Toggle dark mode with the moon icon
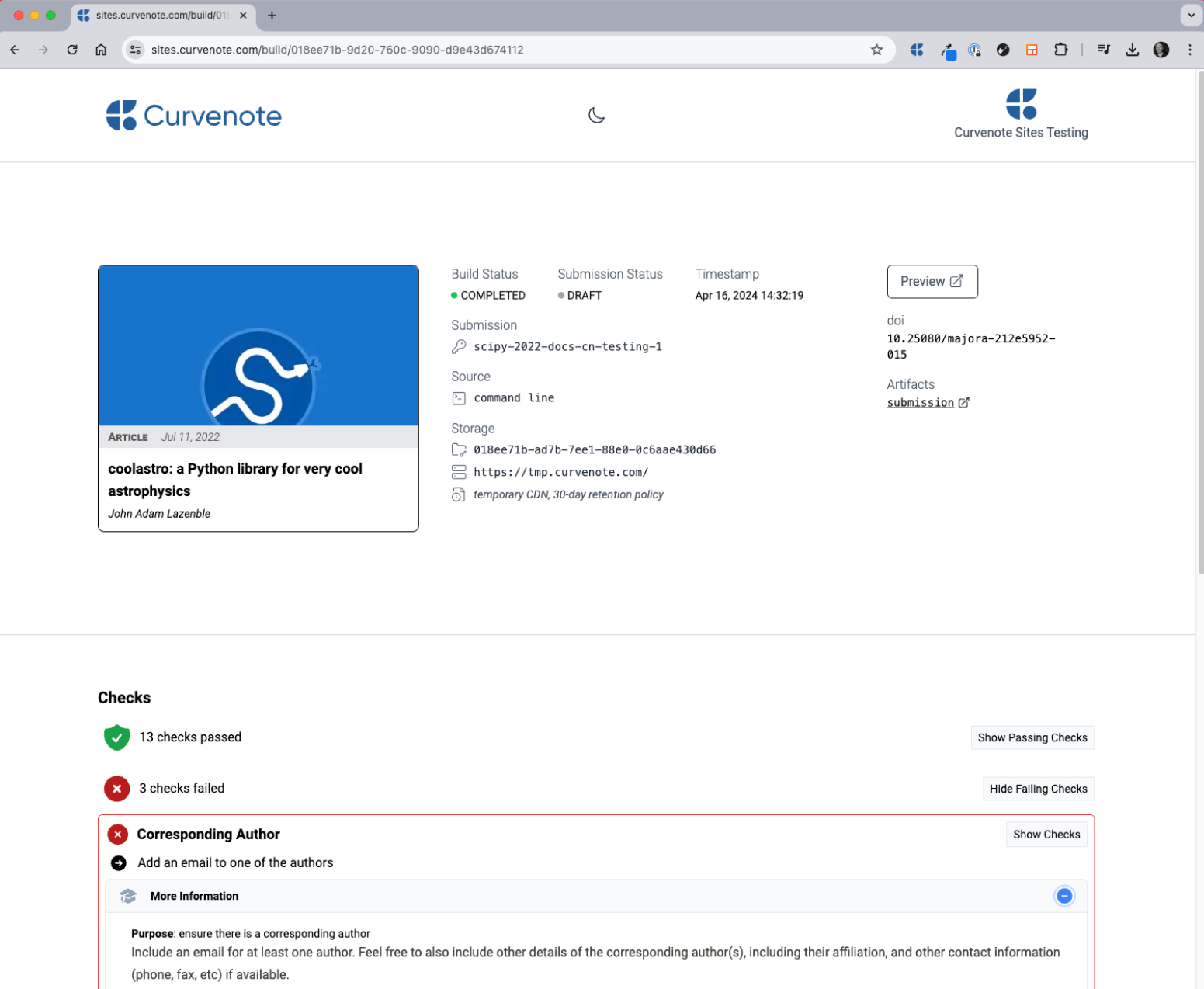 [x=596, y=115]
